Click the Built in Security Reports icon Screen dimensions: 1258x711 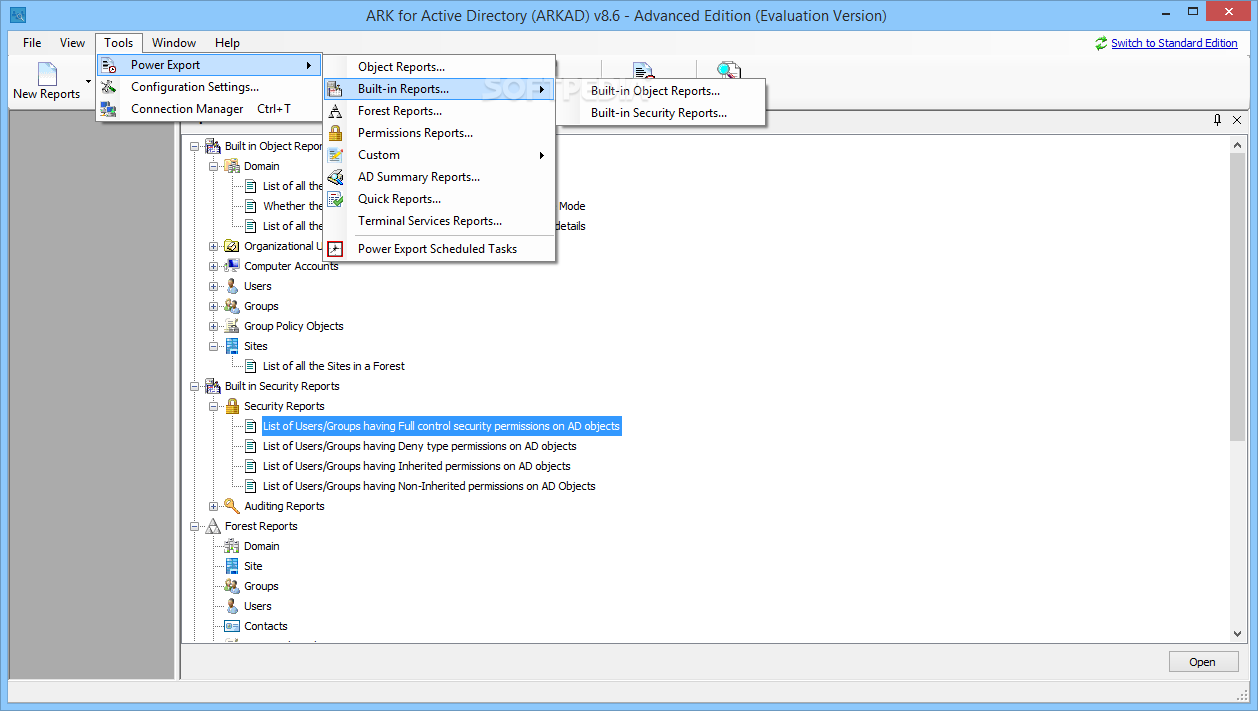(x=213, y=386)
